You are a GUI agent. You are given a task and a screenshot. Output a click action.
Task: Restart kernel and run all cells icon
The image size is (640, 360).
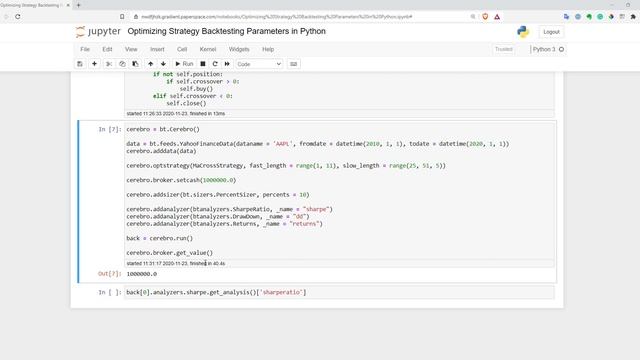tap(227, 64)
